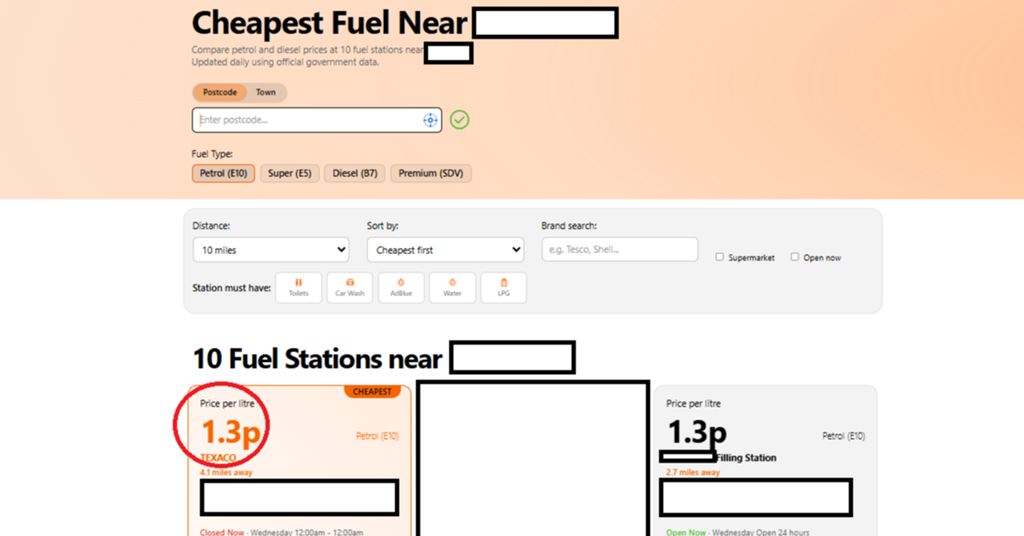Switch to Town search mode
1024x536 pixels.
click(x=266, y=93)
